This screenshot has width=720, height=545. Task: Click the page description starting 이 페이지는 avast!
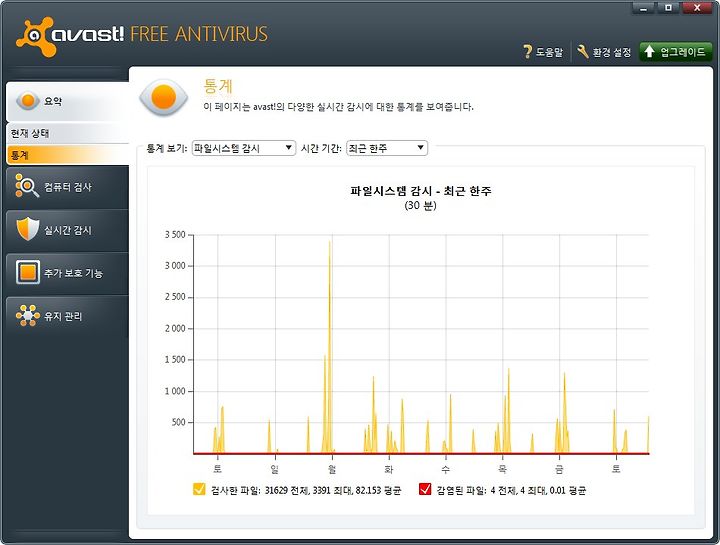coord(338,107)
